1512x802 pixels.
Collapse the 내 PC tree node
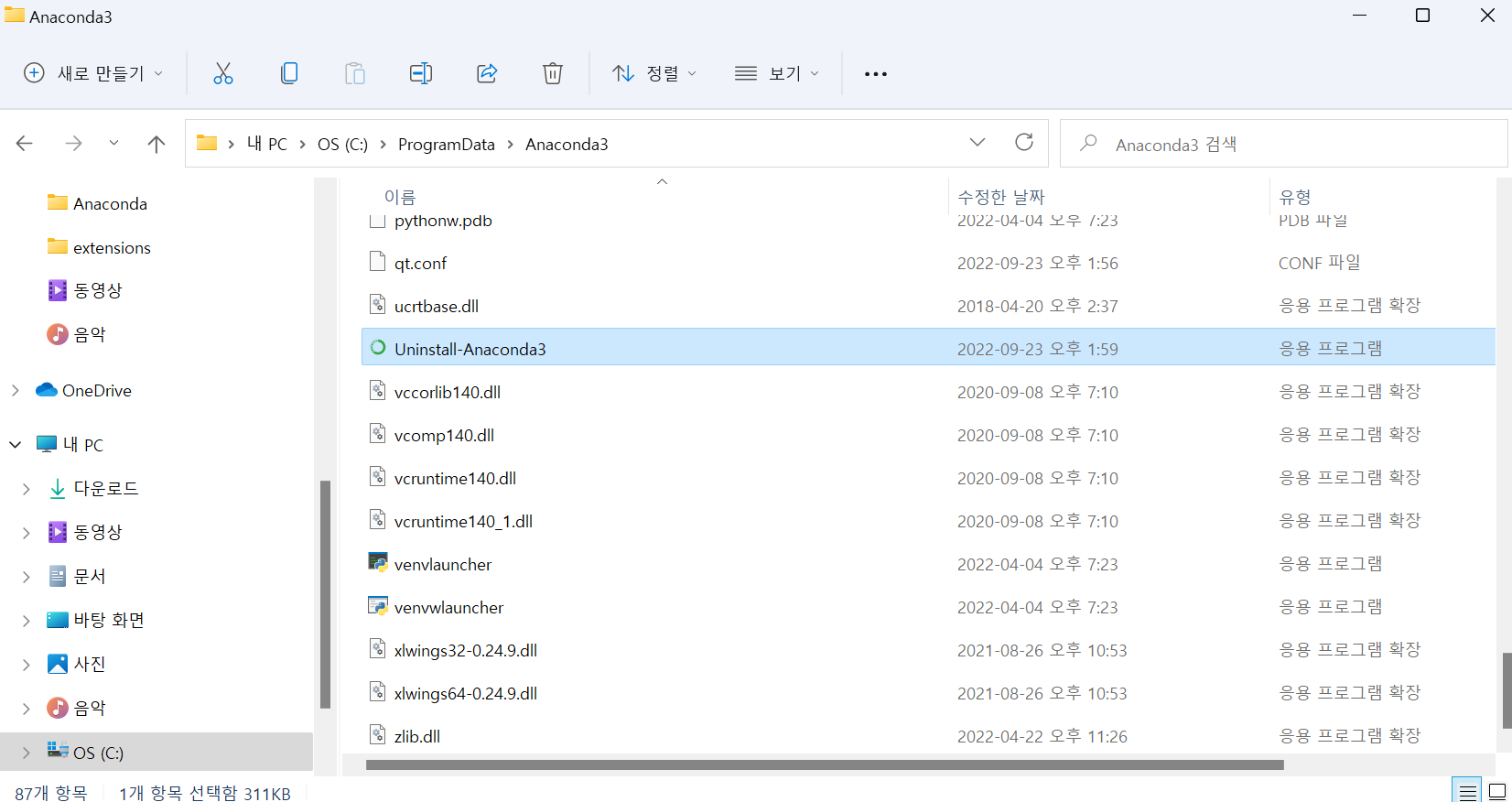pos(15,444)
